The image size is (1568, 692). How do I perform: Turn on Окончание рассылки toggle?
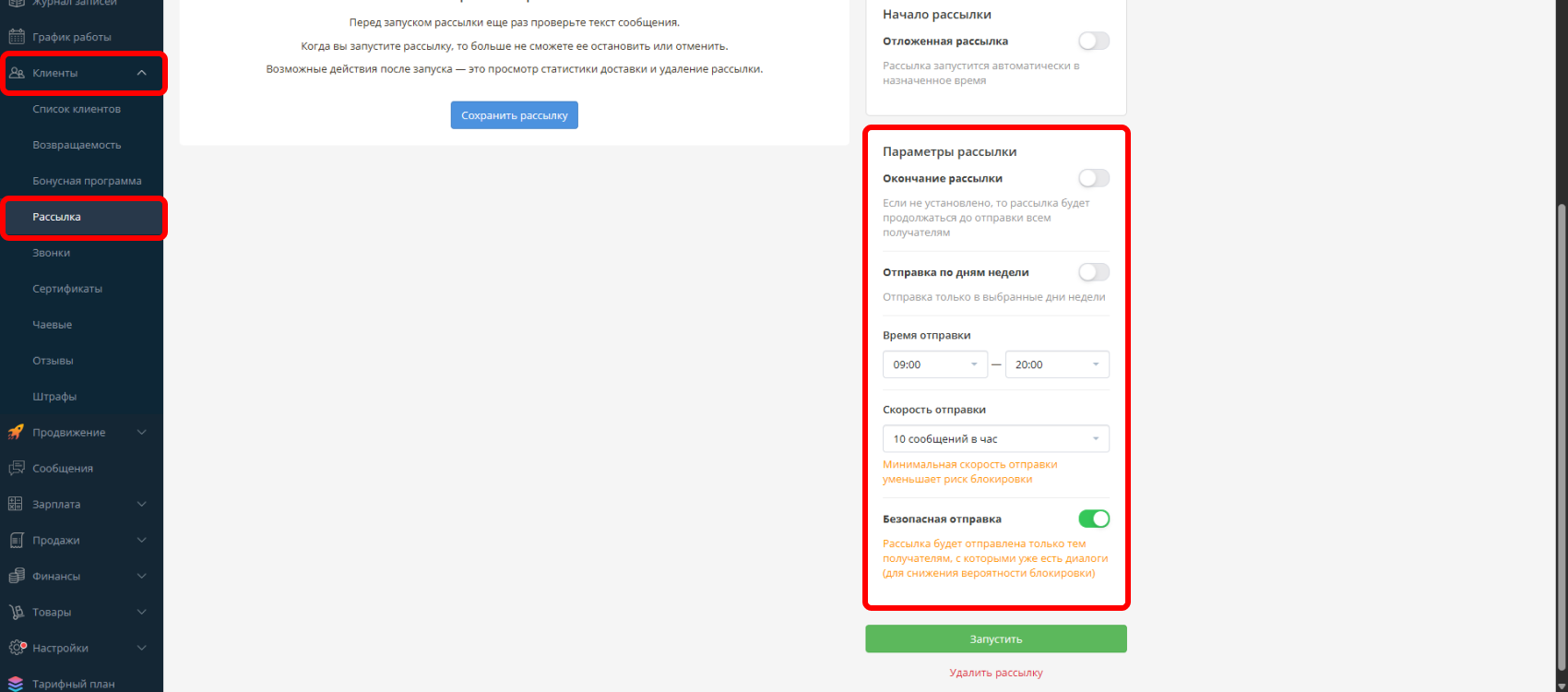[1094, 178]
